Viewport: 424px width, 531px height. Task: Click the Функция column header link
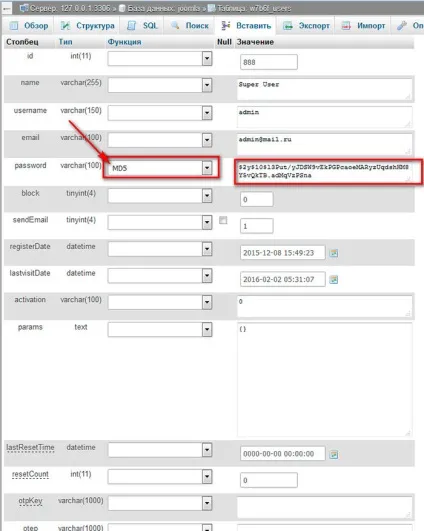coord(124,42)
